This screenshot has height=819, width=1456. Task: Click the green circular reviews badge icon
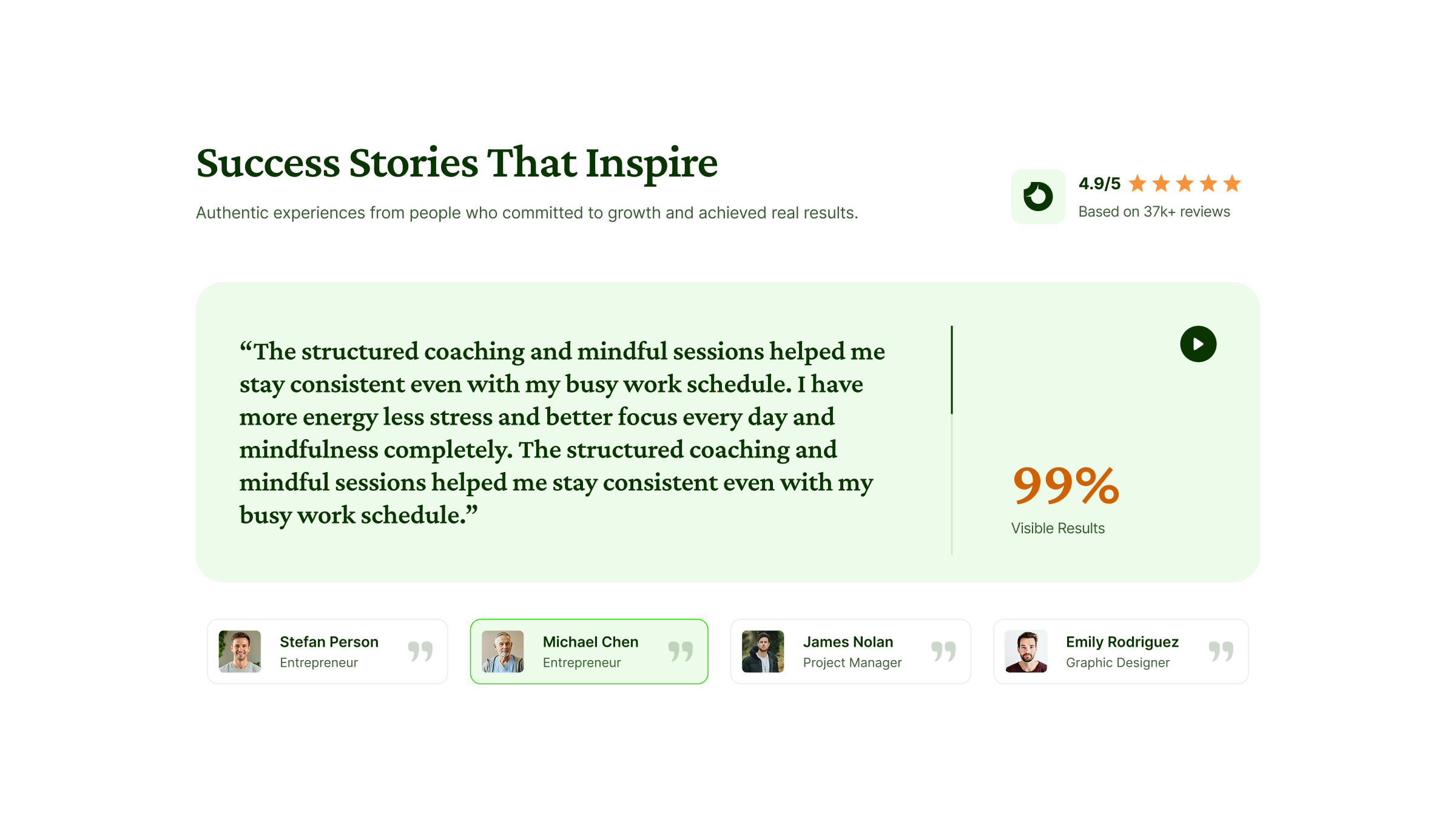click(1037, 197)
